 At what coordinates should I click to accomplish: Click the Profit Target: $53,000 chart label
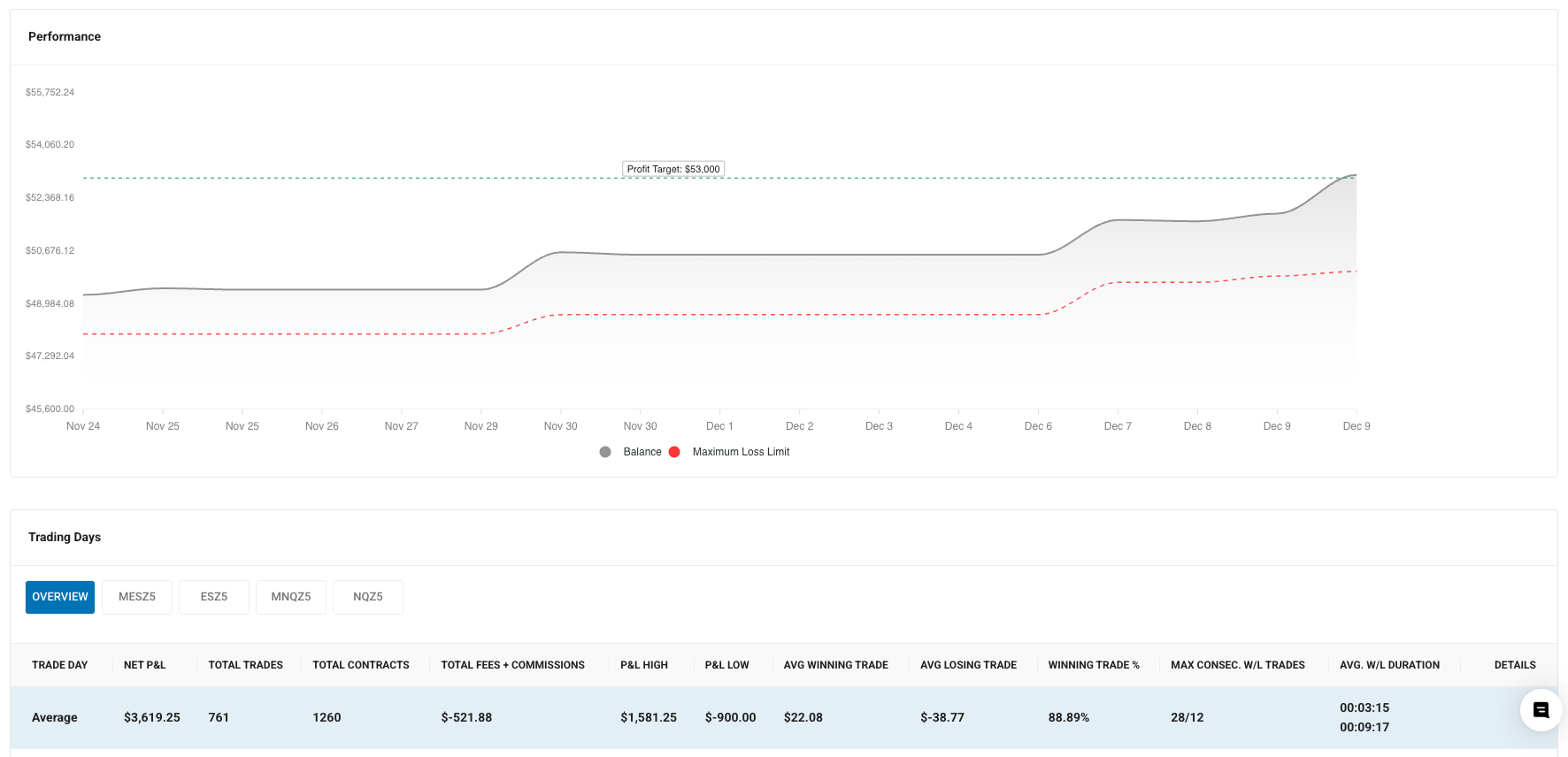[673, 169]
